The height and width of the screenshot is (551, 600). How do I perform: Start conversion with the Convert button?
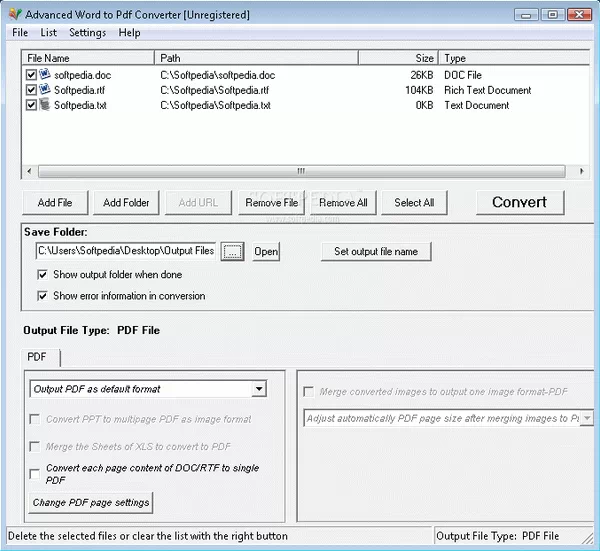[520, 202]
